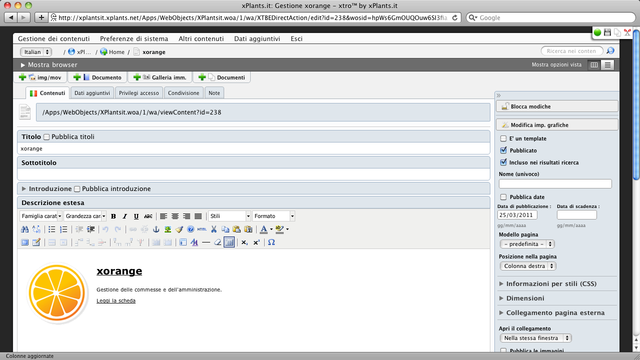
Task: Open Altri contenuti menu
Action: pos(201,39)
